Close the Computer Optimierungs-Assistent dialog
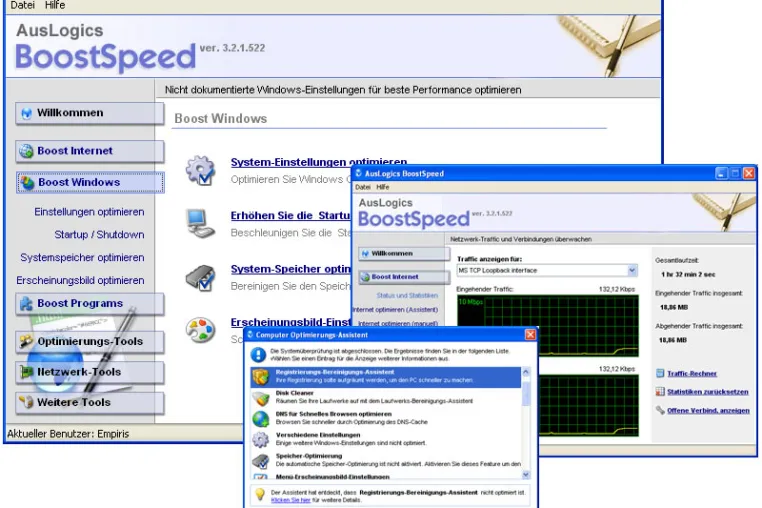 (530, 334)
